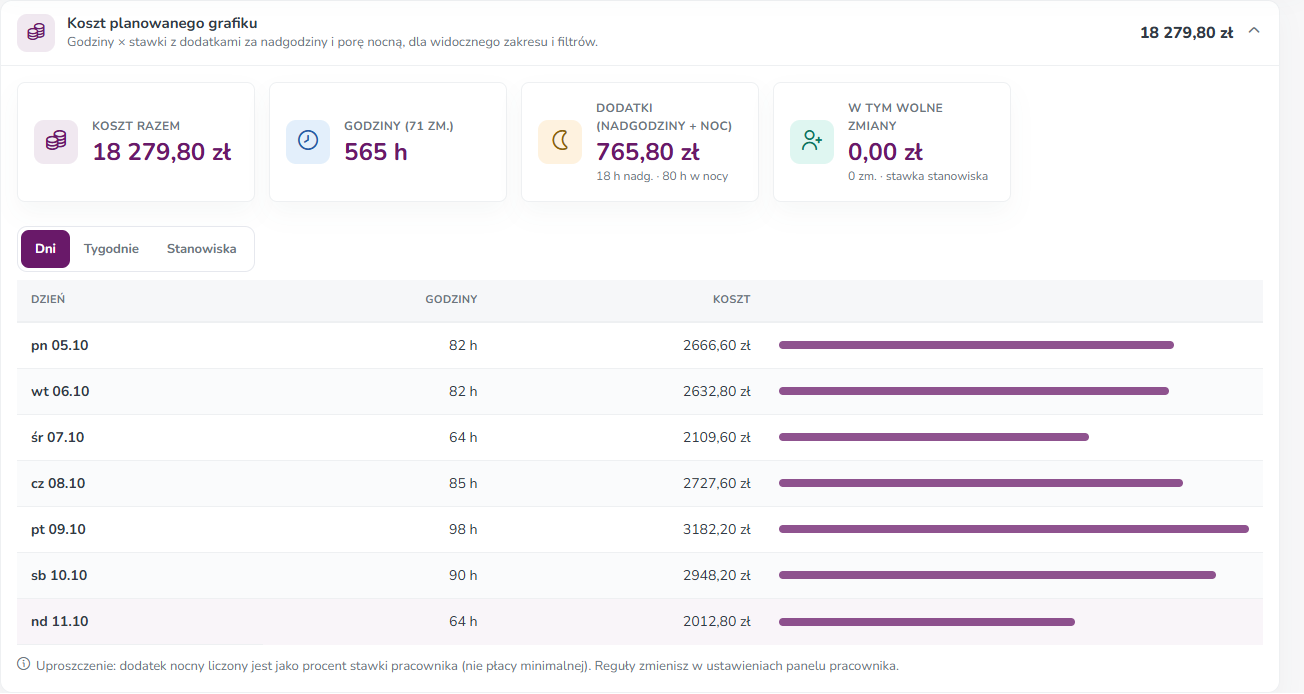The image size is (1304, 694).
Task: Click the 2109,60 zł cost value
Action: coord(717,437)
